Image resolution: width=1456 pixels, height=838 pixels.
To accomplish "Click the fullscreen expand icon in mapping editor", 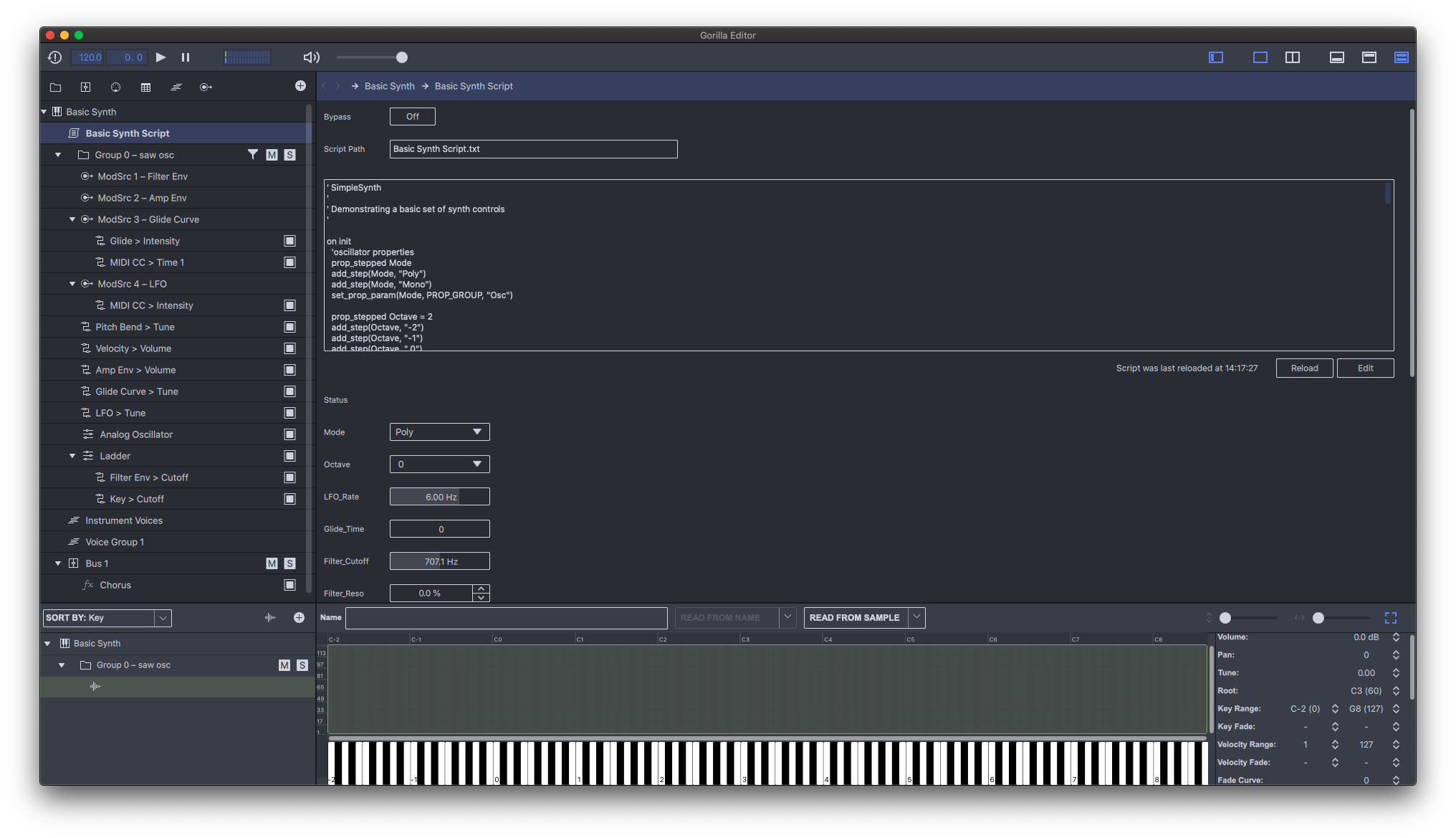I will point(1391,617).
